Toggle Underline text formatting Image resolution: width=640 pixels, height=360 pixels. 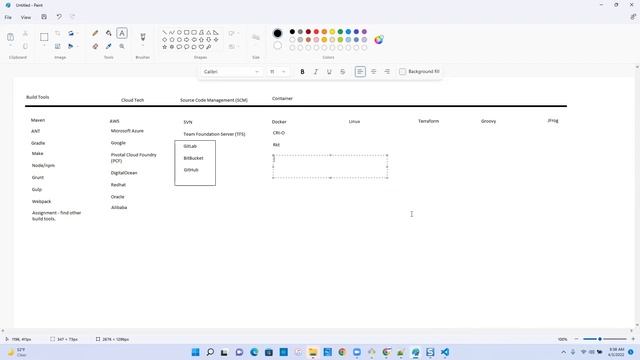[x=329, y=71]
